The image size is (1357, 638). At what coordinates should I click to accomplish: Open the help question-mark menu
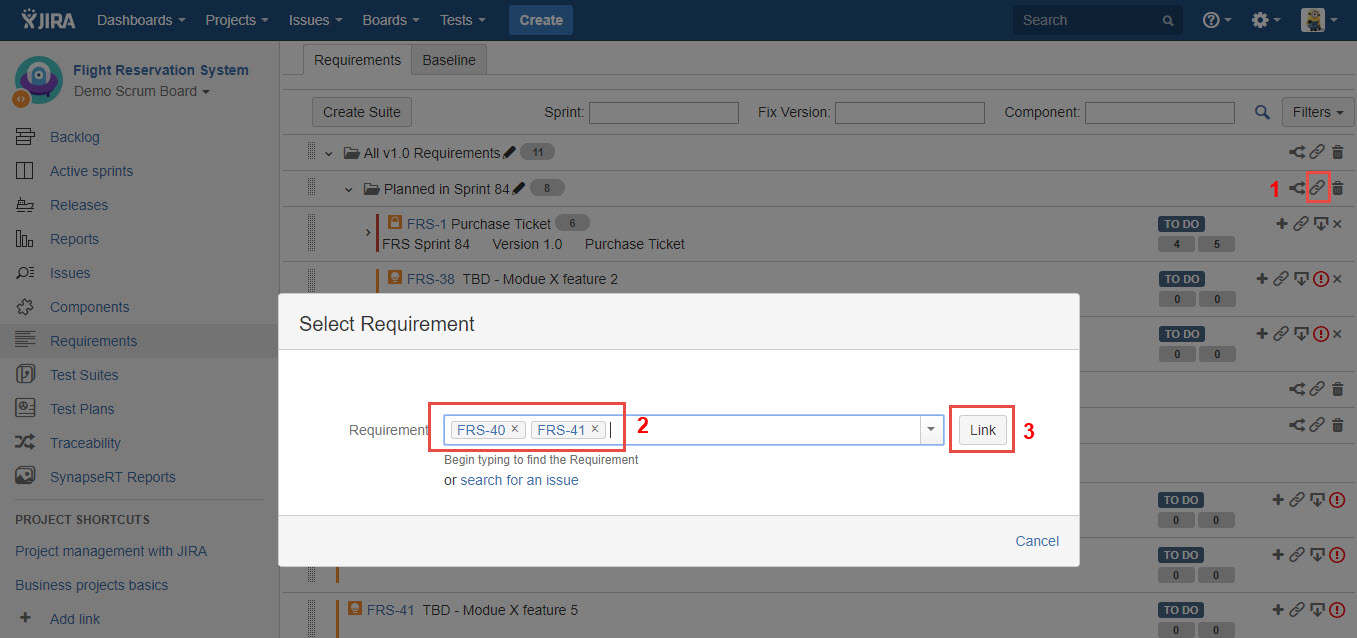tap(1216, 20)
